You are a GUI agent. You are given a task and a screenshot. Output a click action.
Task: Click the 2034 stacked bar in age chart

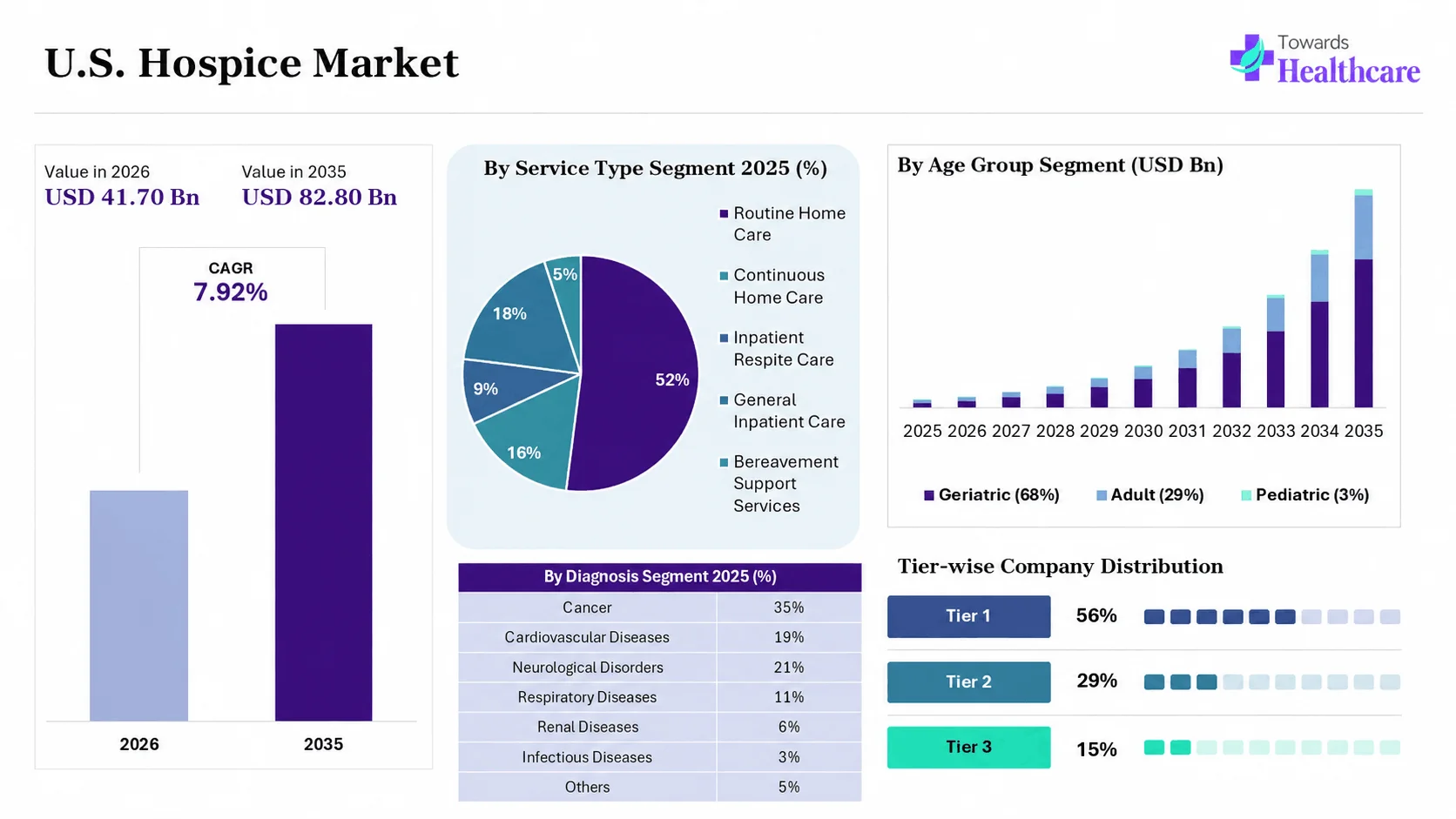pos(1319,329)
